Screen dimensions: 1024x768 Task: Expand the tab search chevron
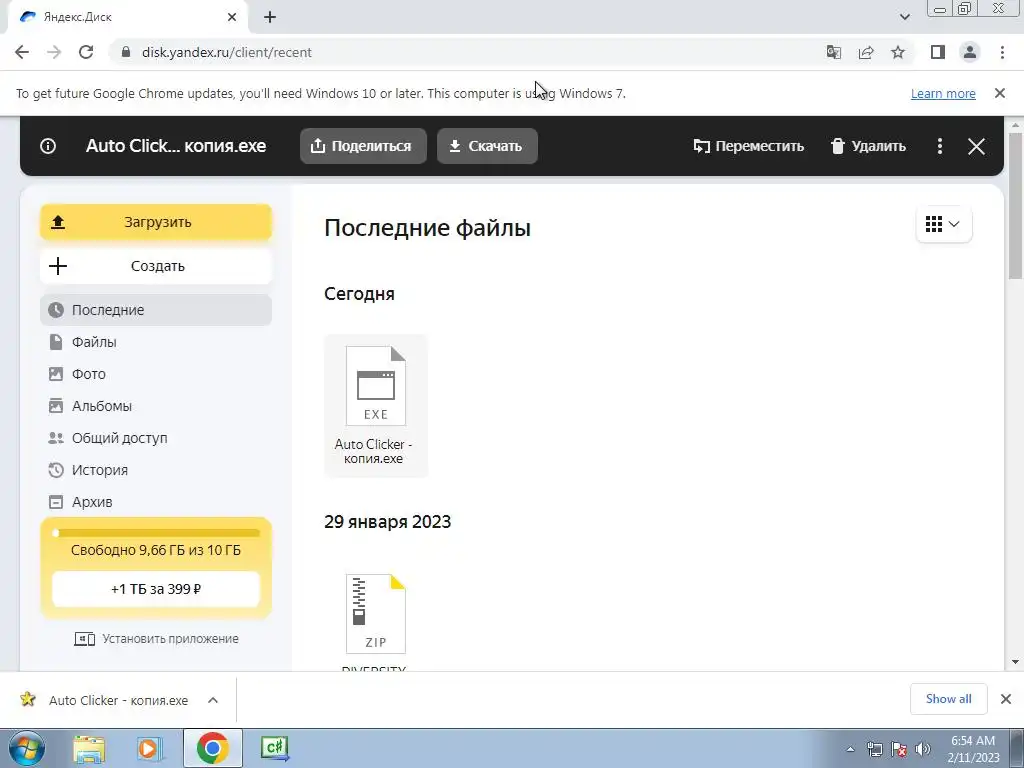click(904, 17)
